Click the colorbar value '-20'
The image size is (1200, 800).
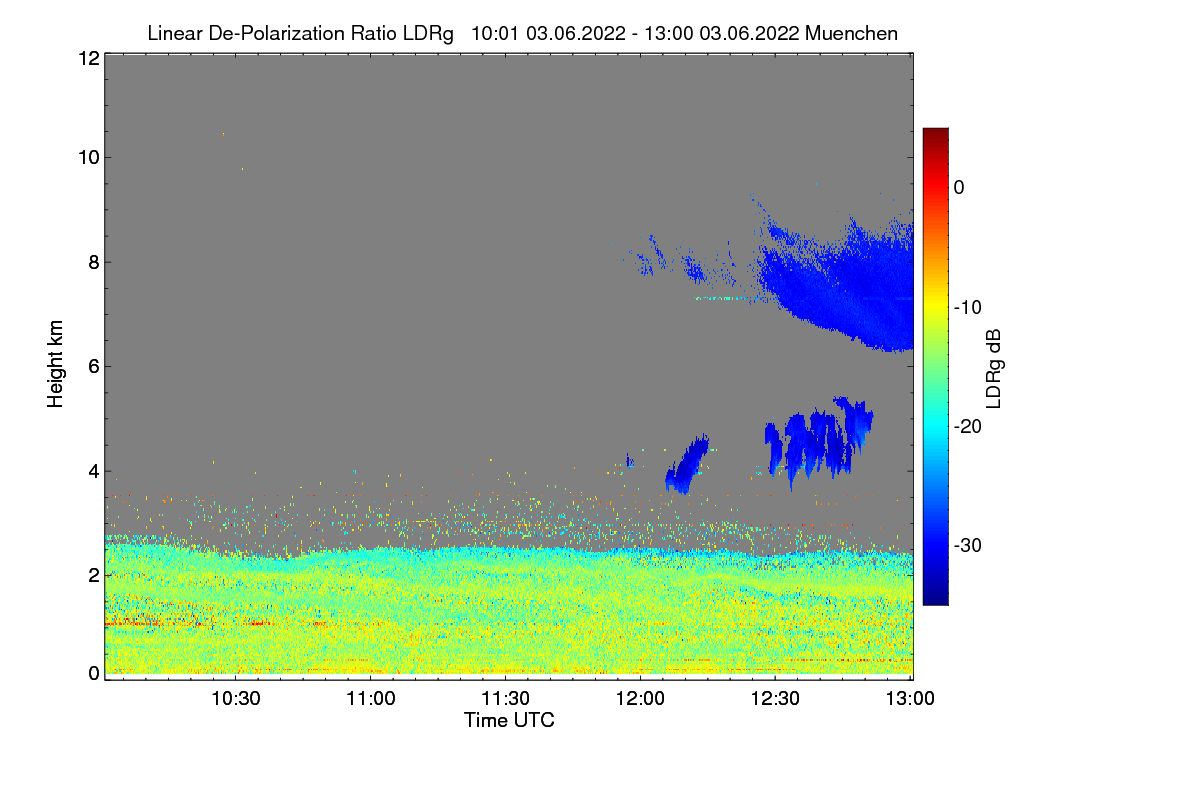966,426
